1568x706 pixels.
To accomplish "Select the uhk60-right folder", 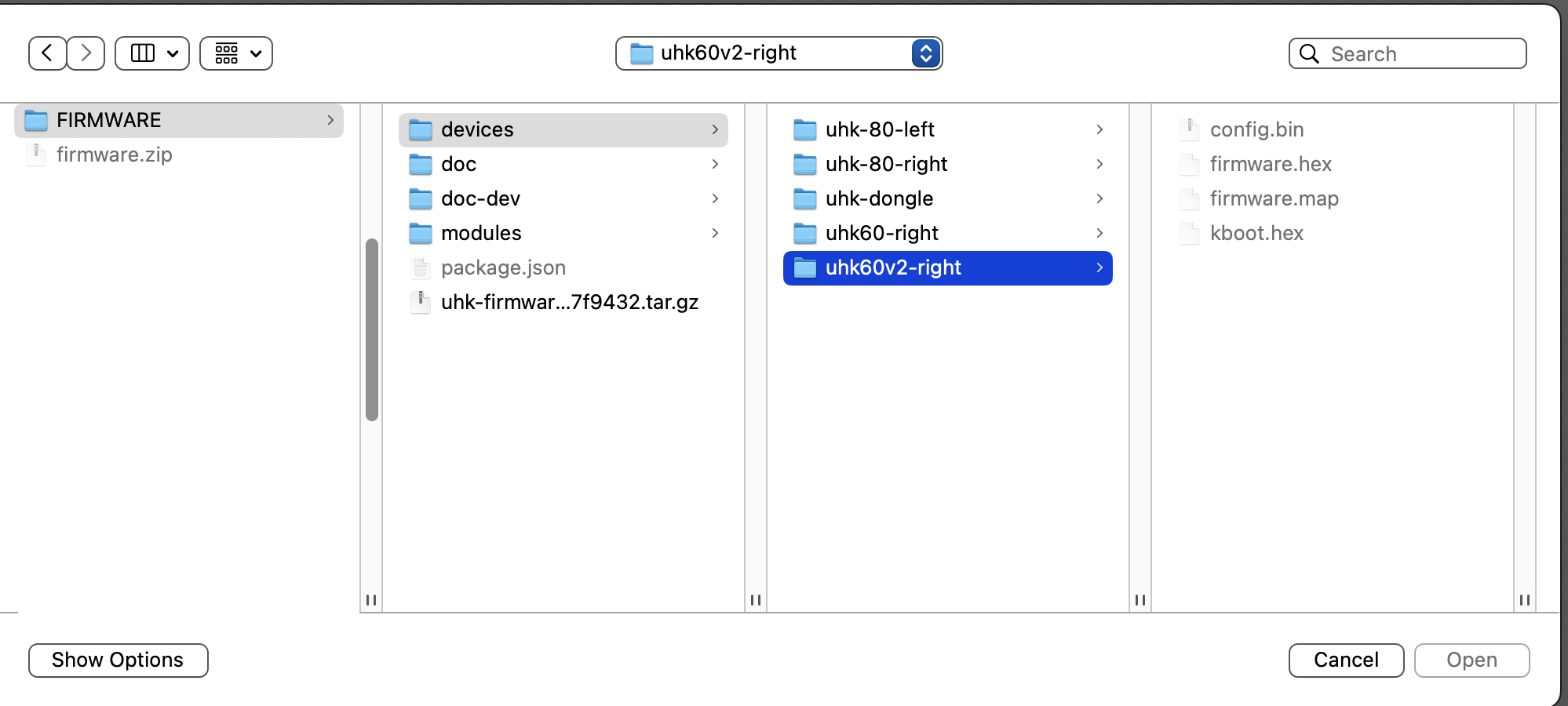I will point(881,233).
